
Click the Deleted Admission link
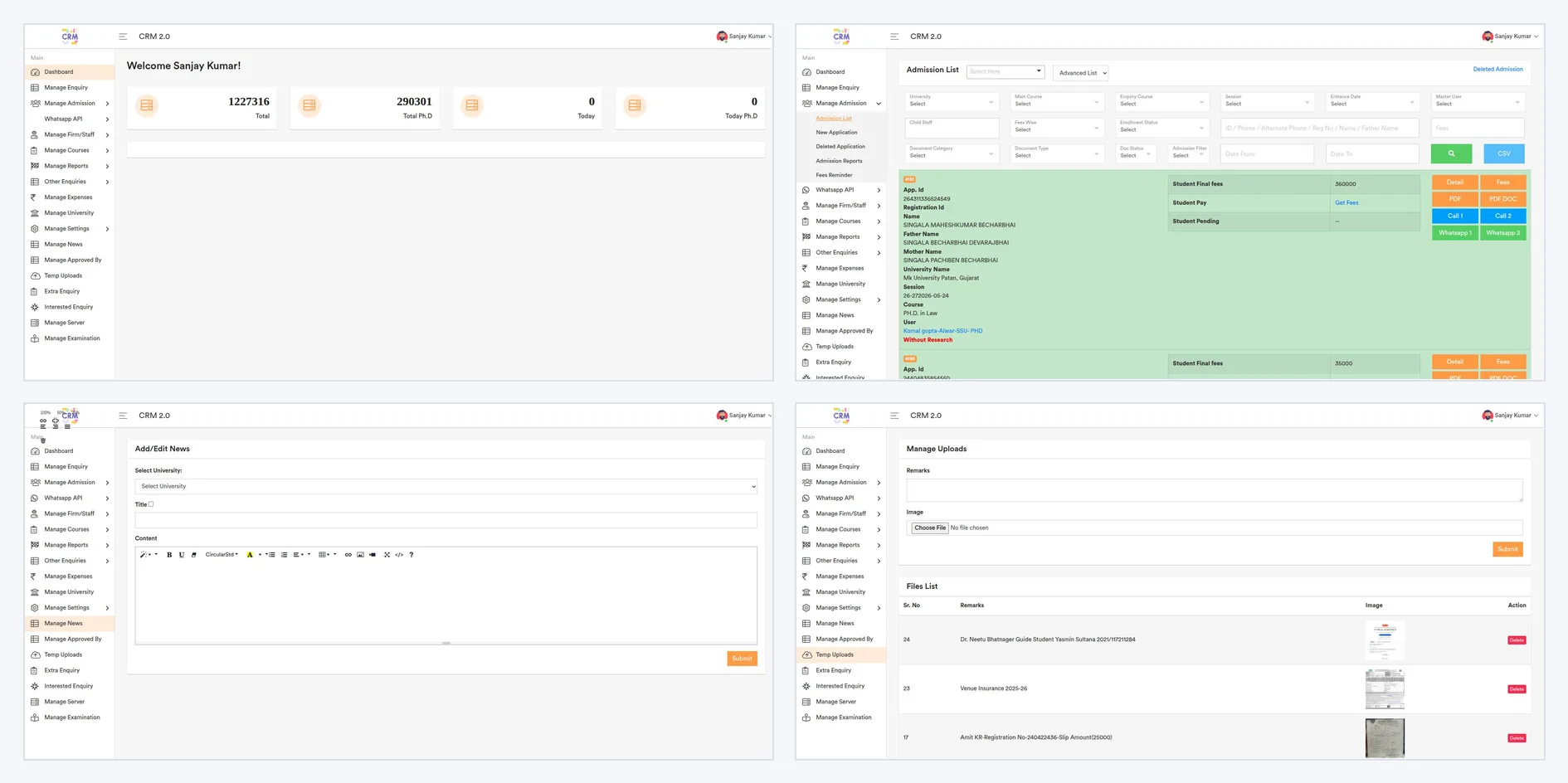click(1497, 69)
